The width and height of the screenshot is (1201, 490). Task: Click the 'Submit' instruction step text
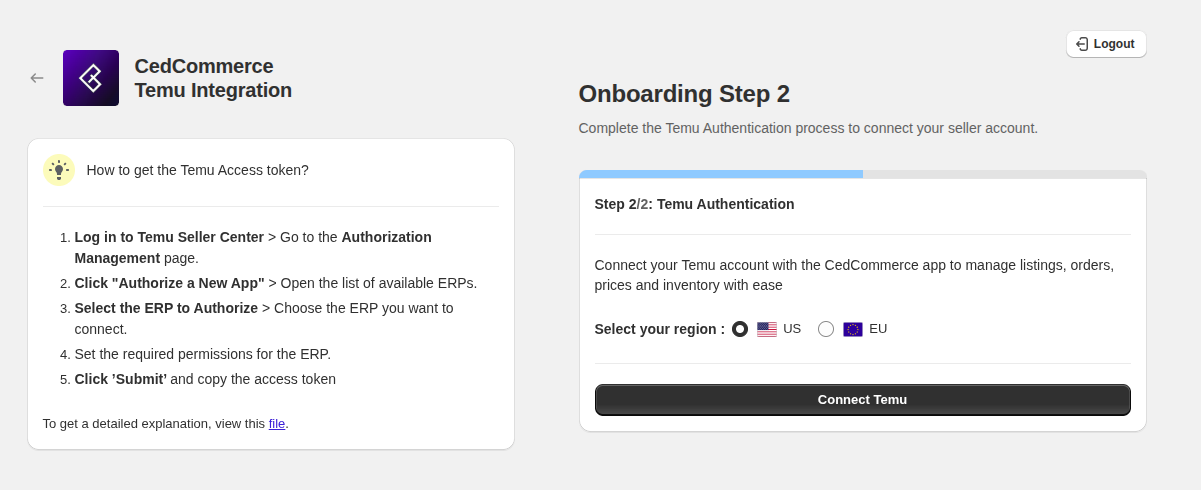pyautogui.click(x=121, y=379)
